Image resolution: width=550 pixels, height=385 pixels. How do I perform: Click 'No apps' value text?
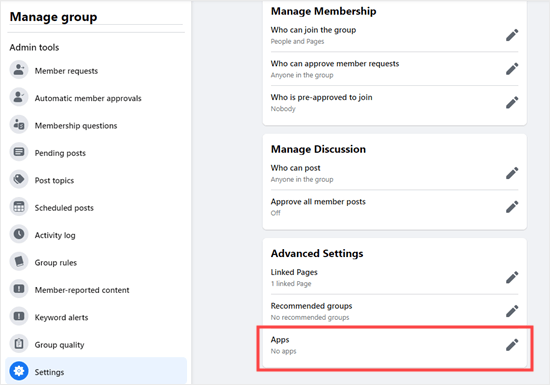(283, 351)
